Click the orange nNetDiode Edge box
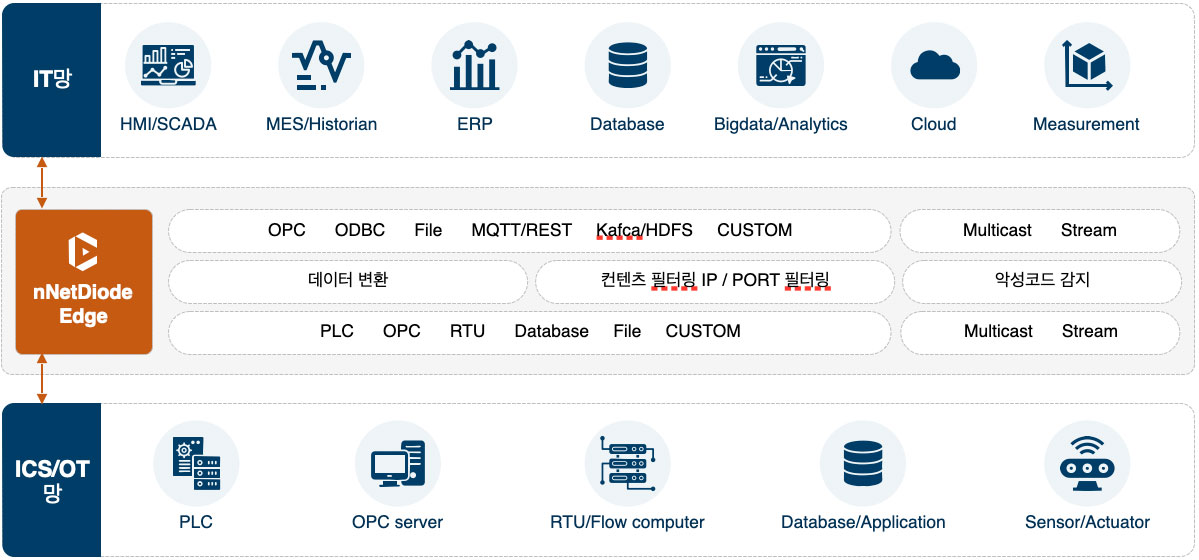1199x560 pixels. (84, 281)
